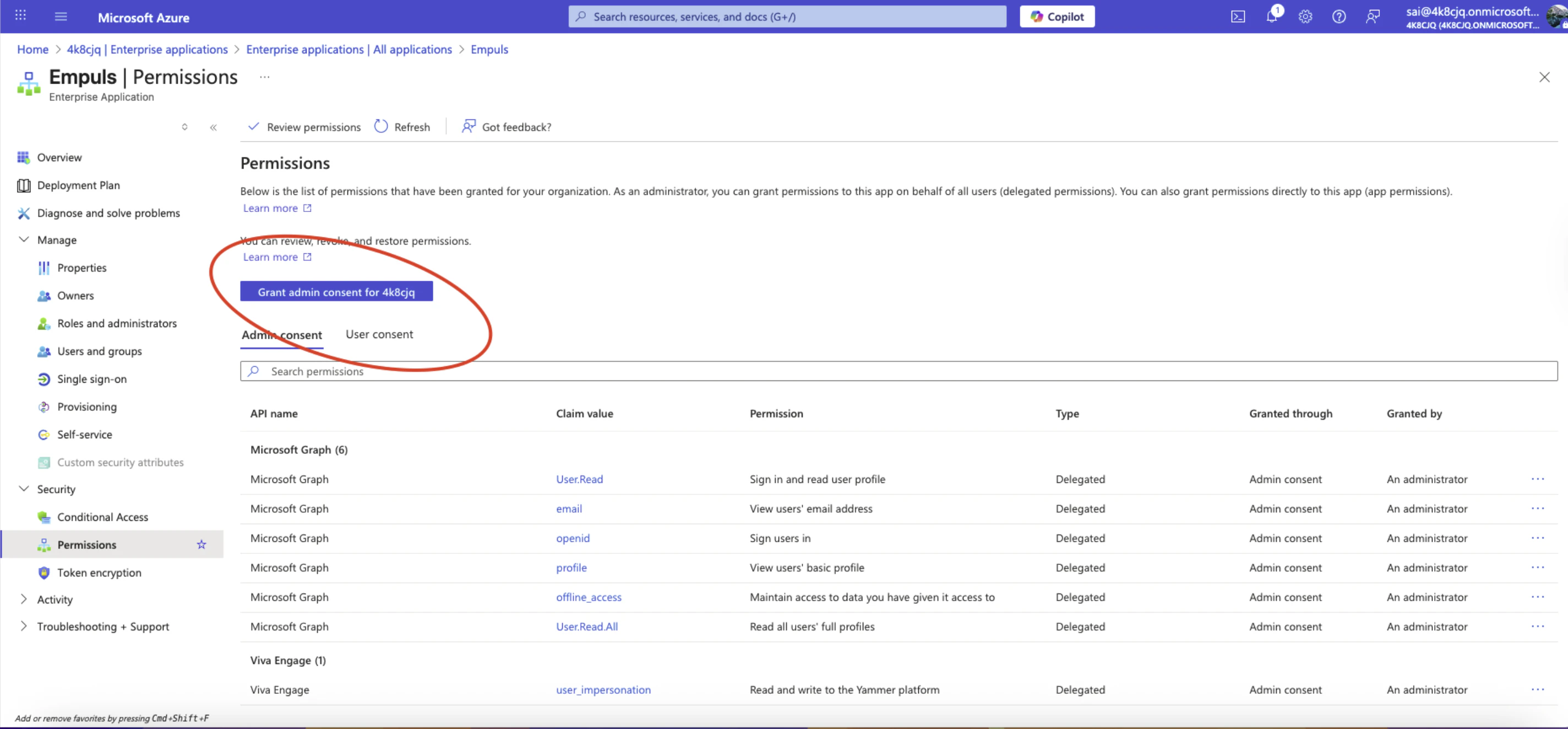Go to All applications breadcrumb
Screen dimensions: 1568x729
point(349,50)
